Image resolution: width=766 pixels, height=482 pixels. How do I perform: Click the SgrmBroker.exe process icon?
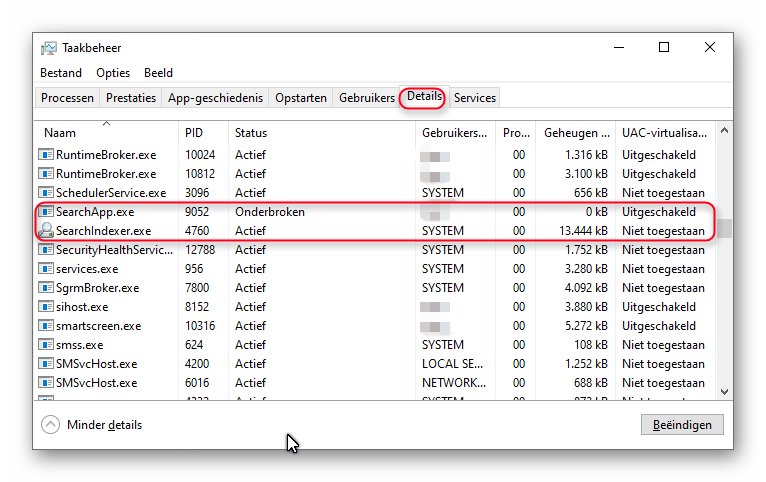(46, 288)
